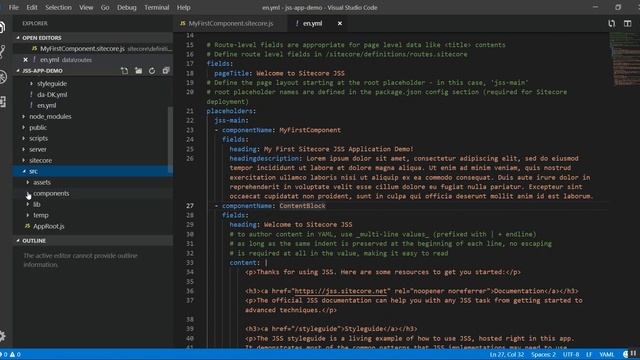Click UTF-8 encoding in status bar
Viewport: 640px width, 360px height.
571,354
